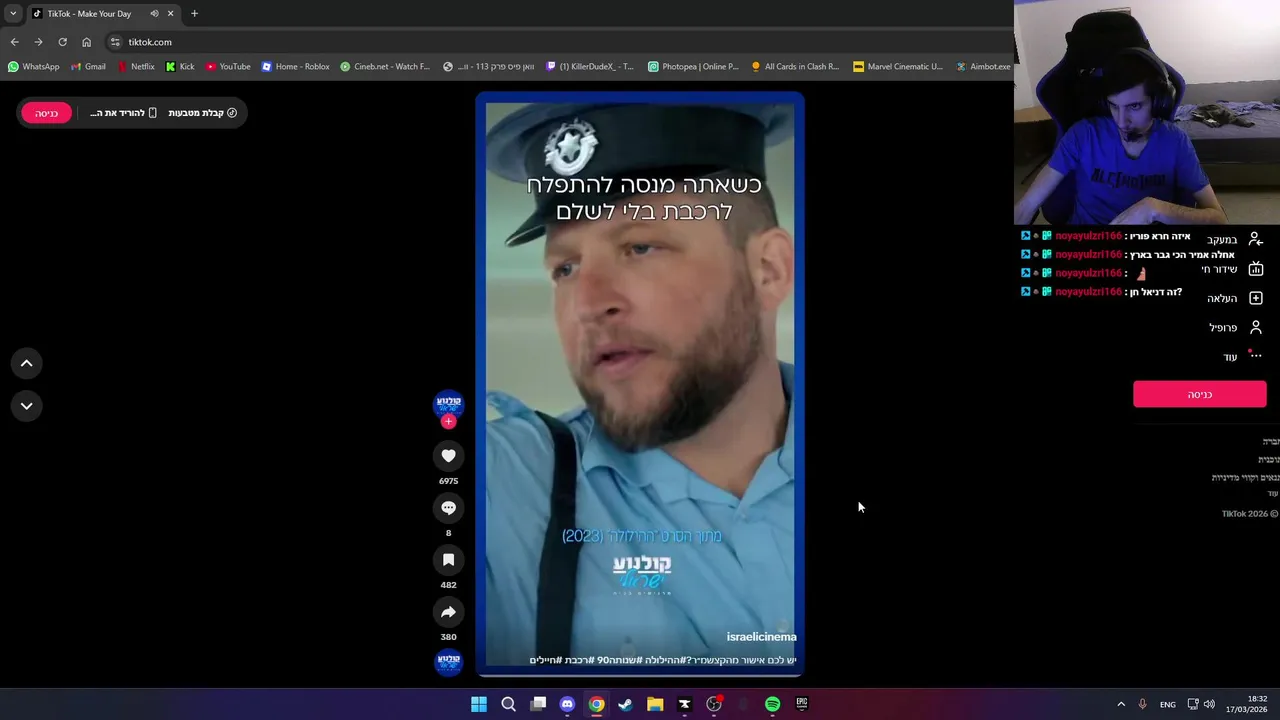The image size is (1280, 720).
Task: Click the live TV icon in the sidebar
Action: [1256, 269]
